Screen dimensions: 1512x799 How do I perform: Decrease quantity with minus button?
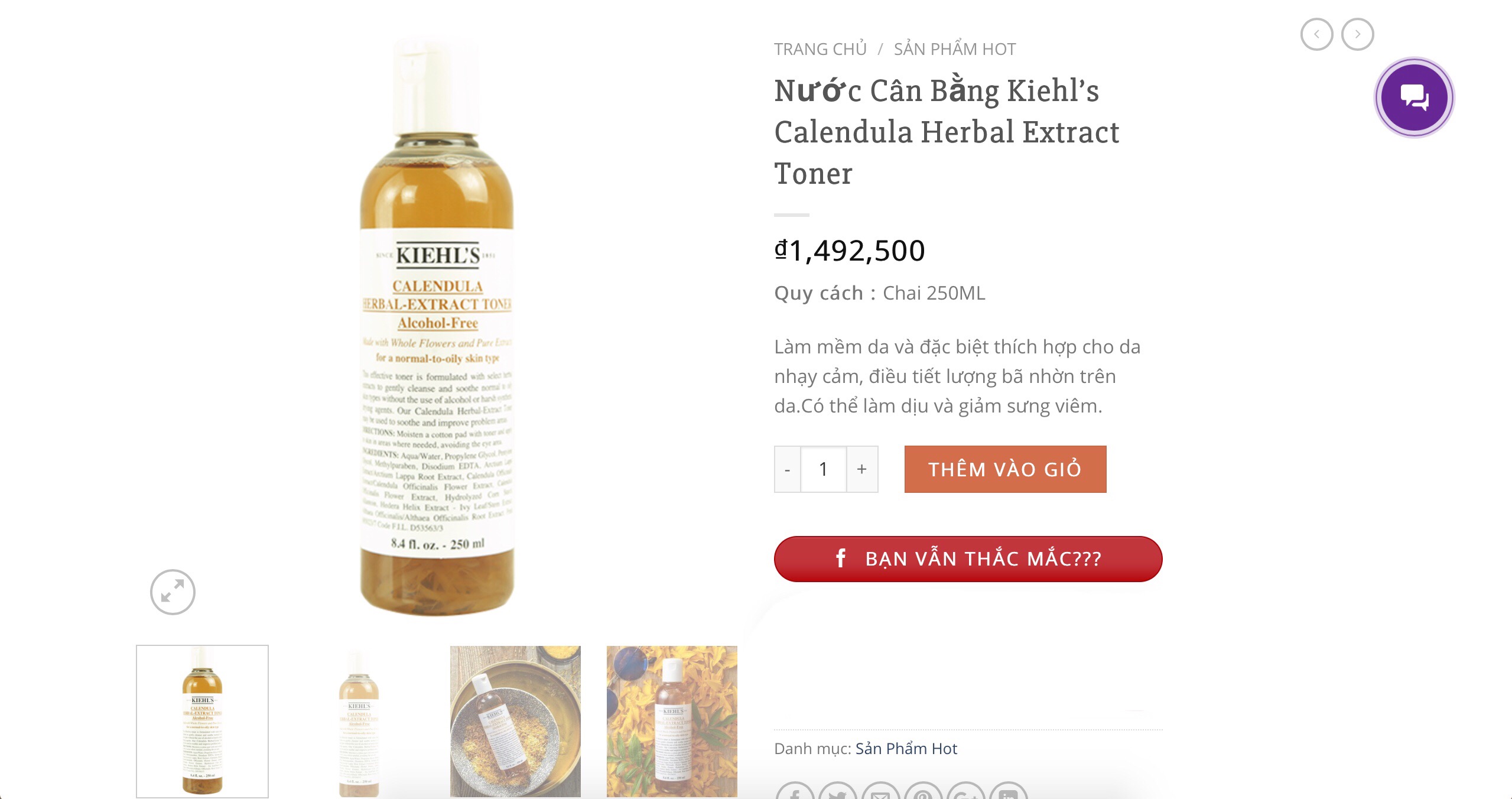(x=788, y=469)
